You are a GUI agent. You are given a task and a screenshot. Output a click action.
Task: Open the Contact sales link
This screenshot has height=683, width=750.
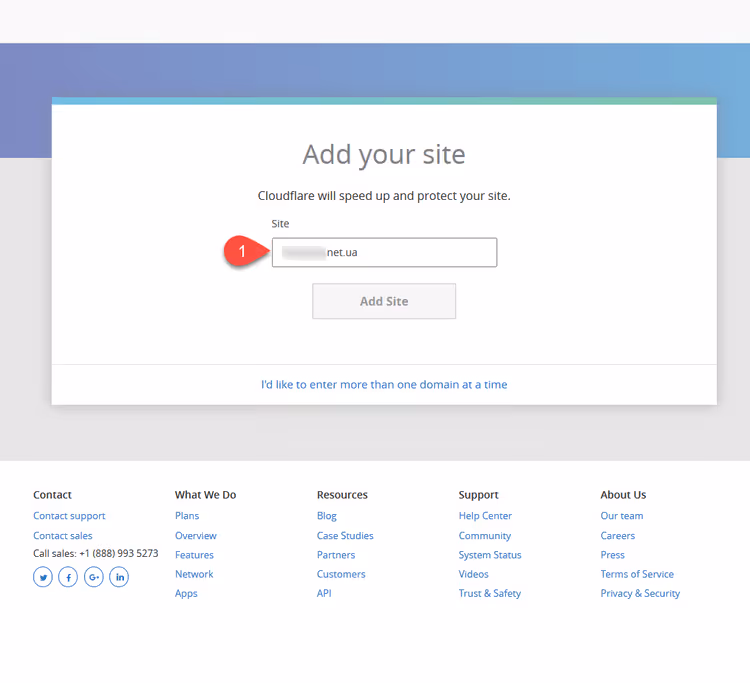point(63,536)
